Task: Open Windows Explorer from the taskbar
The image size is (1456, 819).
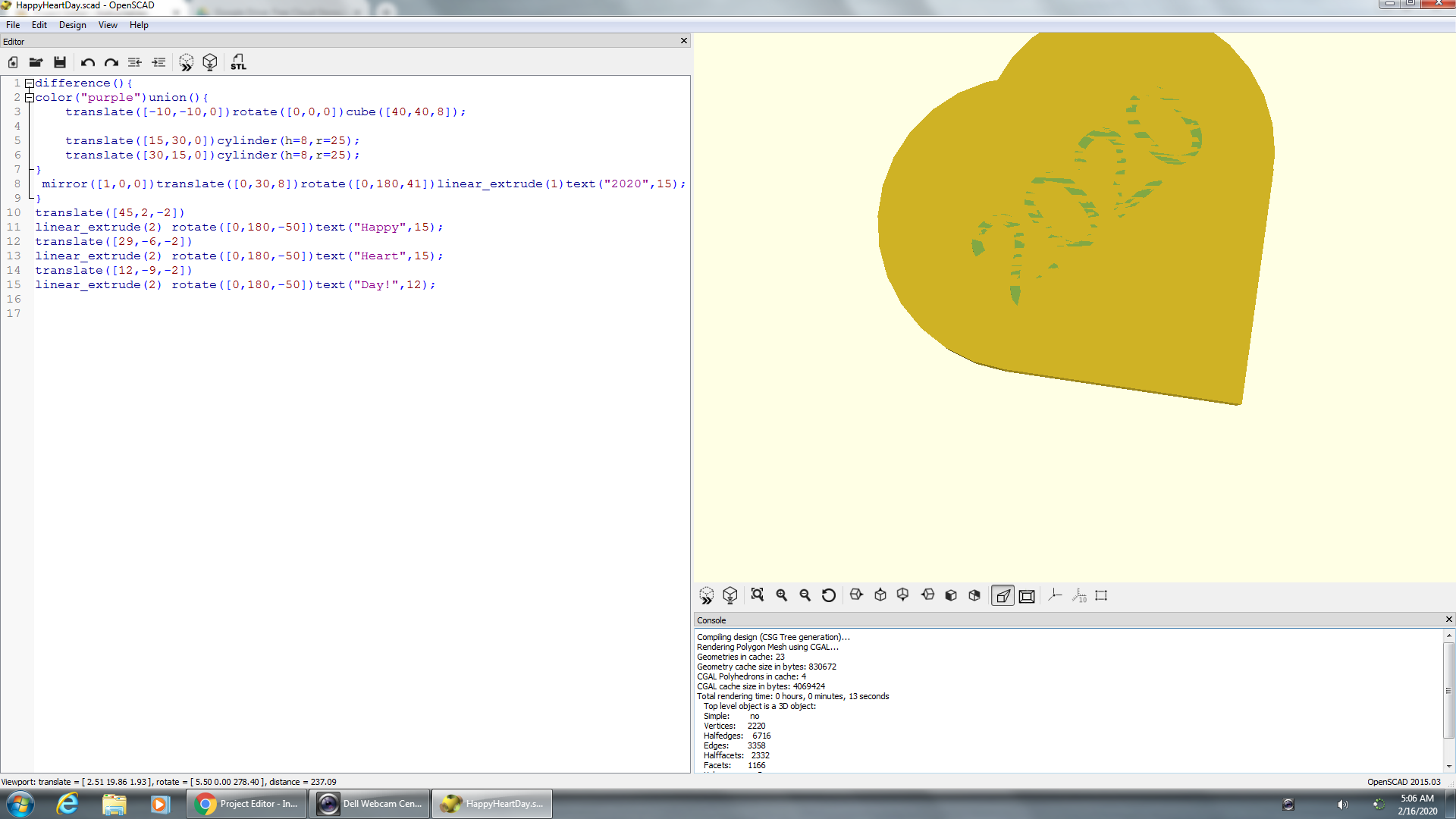Action: pyautogui.click(x=114, y=804)
